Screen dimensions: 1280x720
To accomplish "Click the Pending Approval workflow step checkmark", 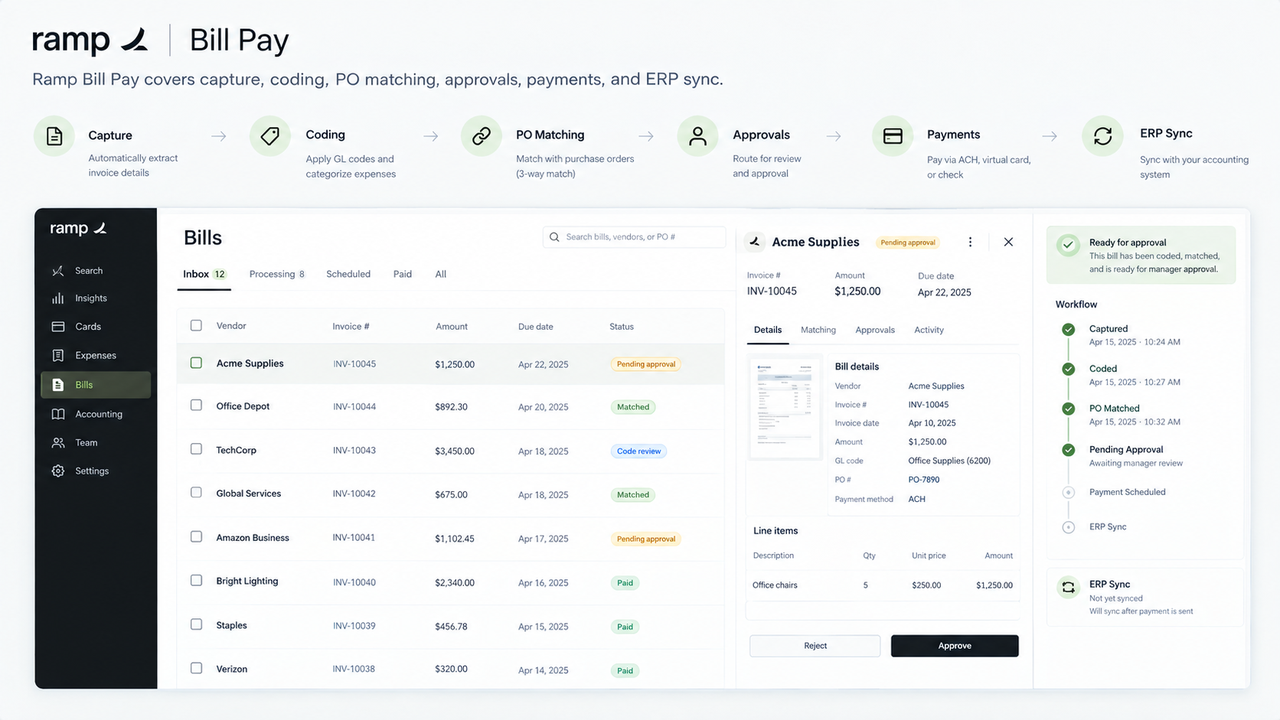I will (1068, 450).
